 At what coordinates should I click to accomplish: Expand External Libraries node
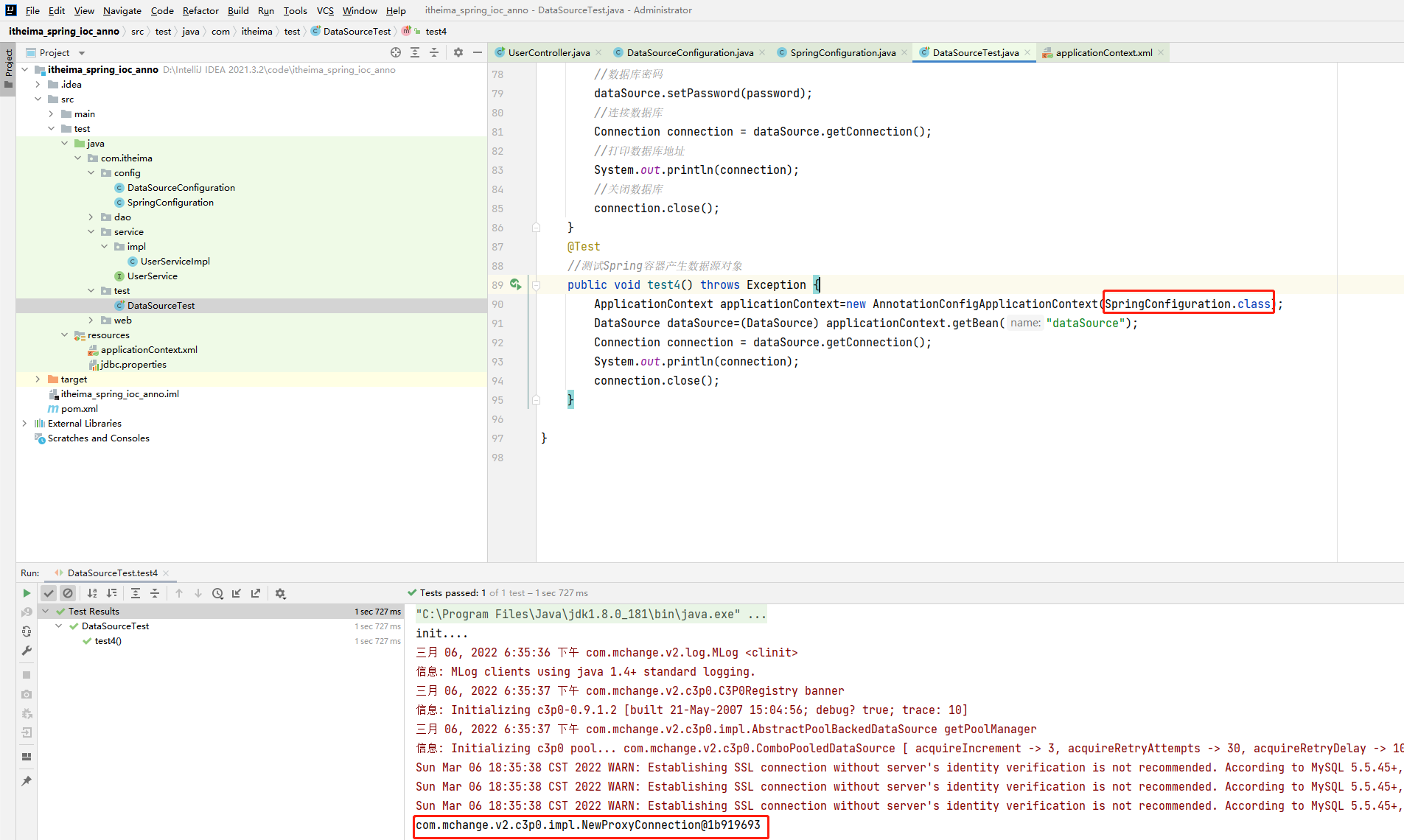(x=25, y=423)
